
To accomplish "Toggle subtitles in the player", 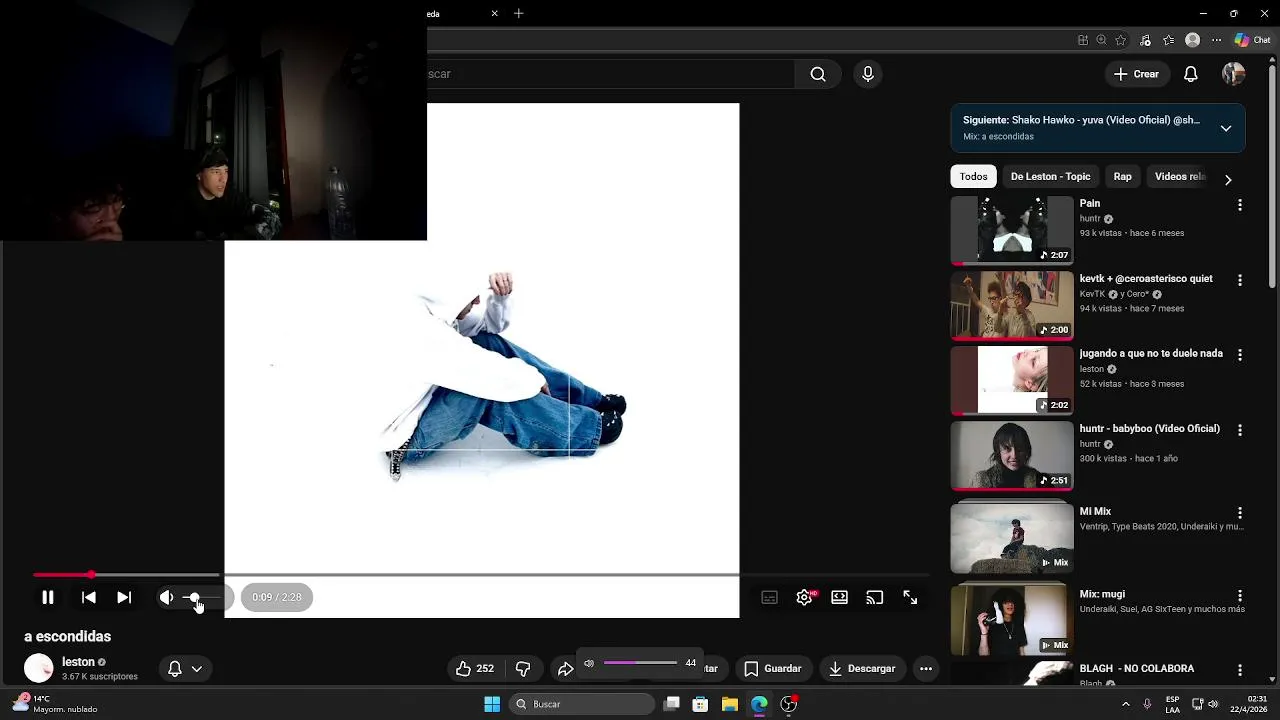I will coord(769,597).
